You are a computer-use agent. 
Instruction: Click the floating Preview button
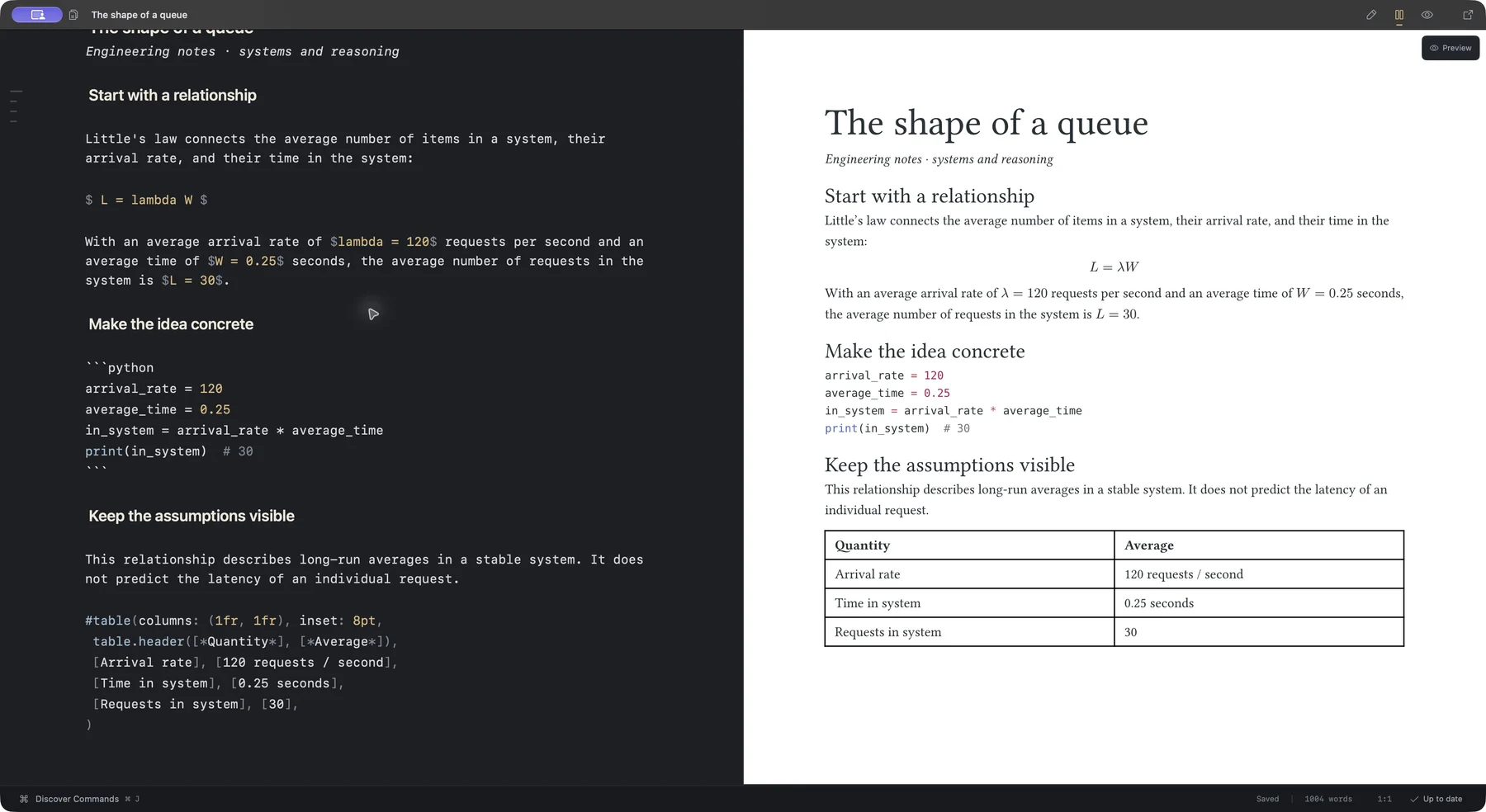point(1451,48)
